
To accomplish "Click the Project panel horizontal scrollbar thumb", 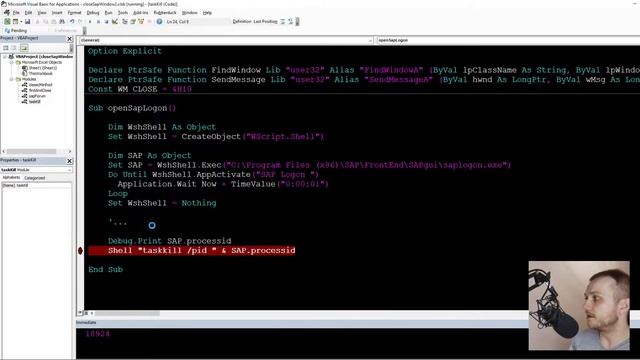I will pyautogui.click(x=31, y=151).
